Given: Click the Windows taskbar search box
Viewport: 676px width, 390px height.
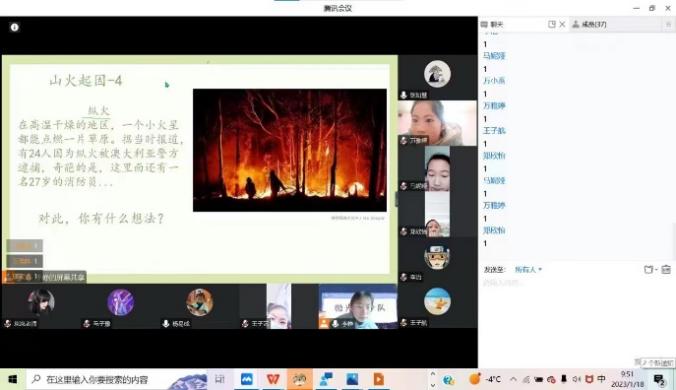Looking at the screenshot, I should [116, 379].
